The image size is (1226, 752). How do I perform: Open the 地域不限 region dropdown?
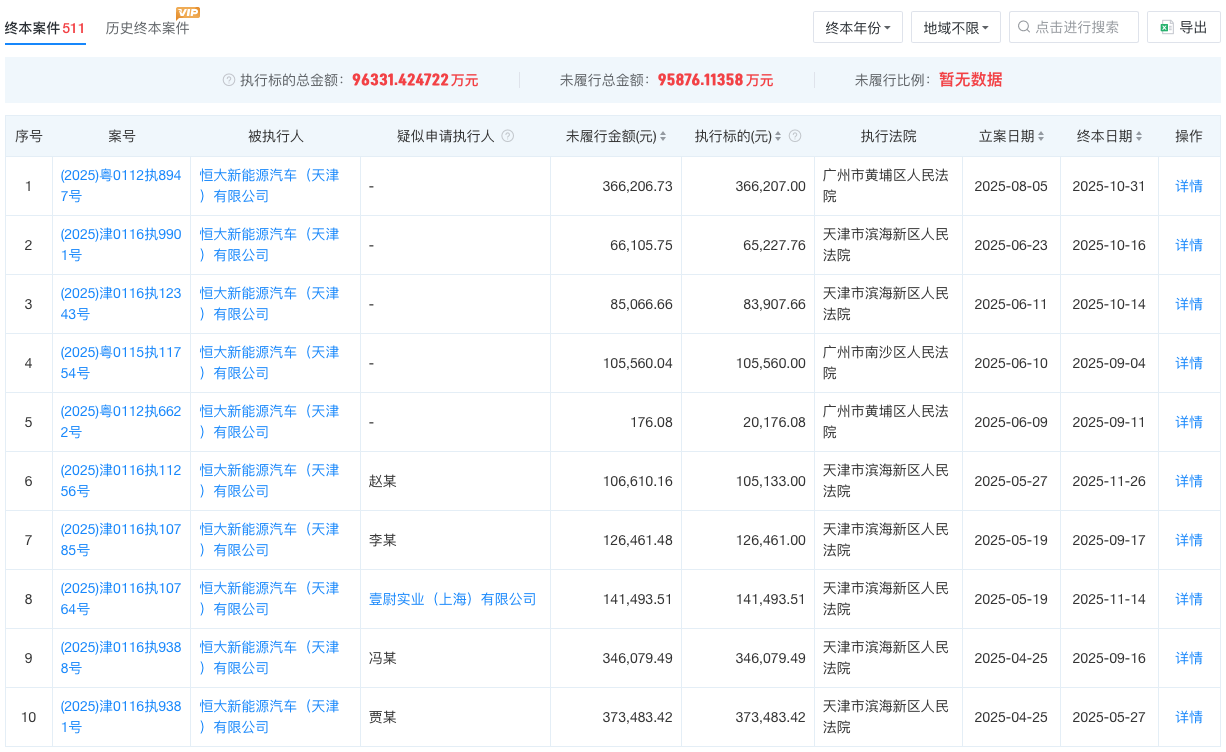tap(955, 28)
